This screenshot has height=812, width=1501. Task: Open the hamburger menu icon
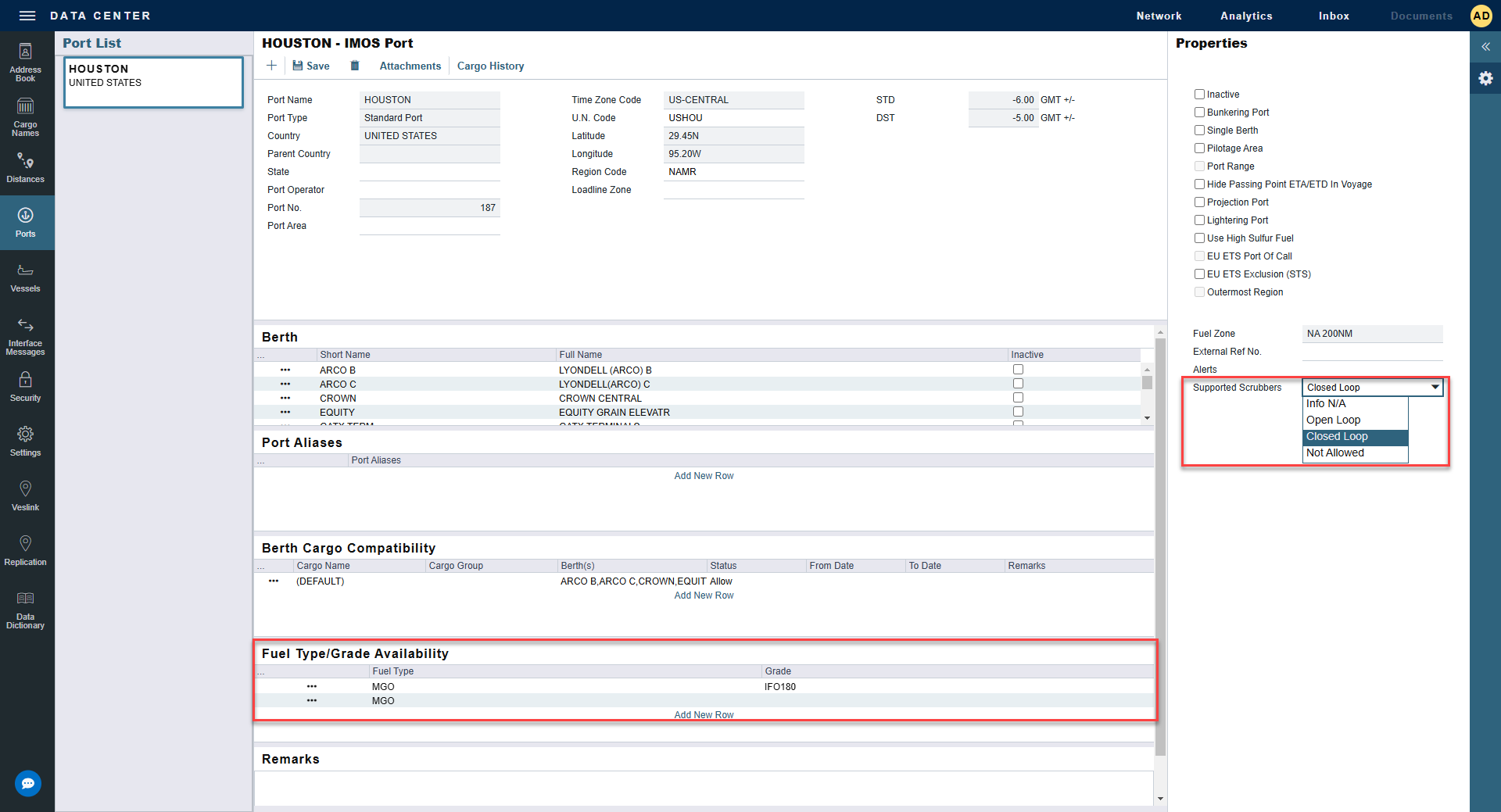(x=27, y=16)
